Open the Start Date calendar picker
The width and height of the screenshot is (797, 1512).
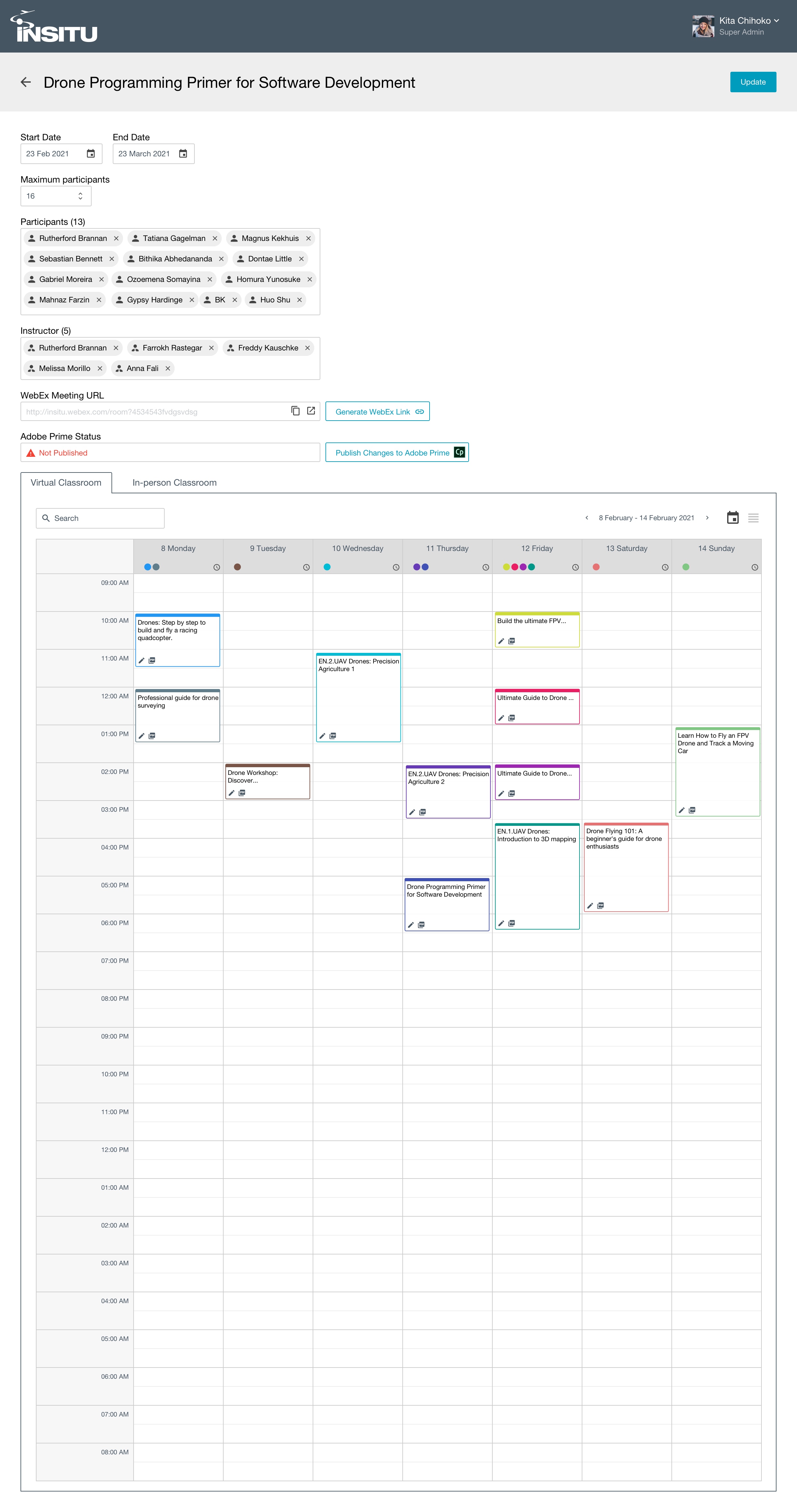coord(91,154)
